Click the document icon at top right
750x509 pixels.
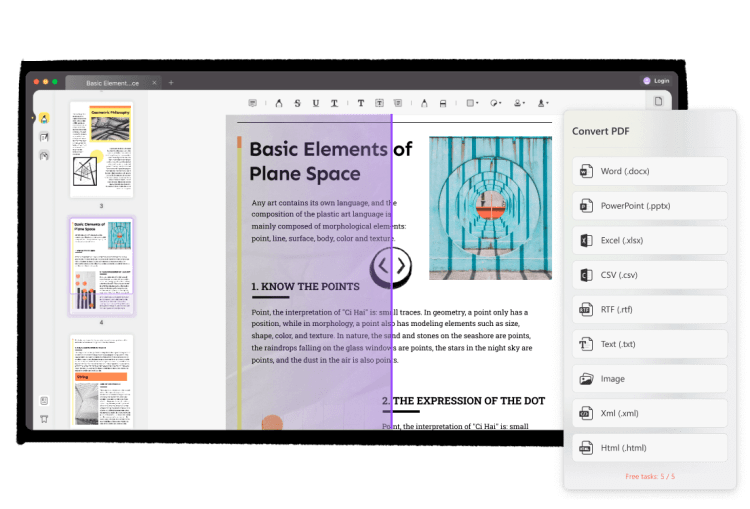pyautogui.click(x=659, y=101)
